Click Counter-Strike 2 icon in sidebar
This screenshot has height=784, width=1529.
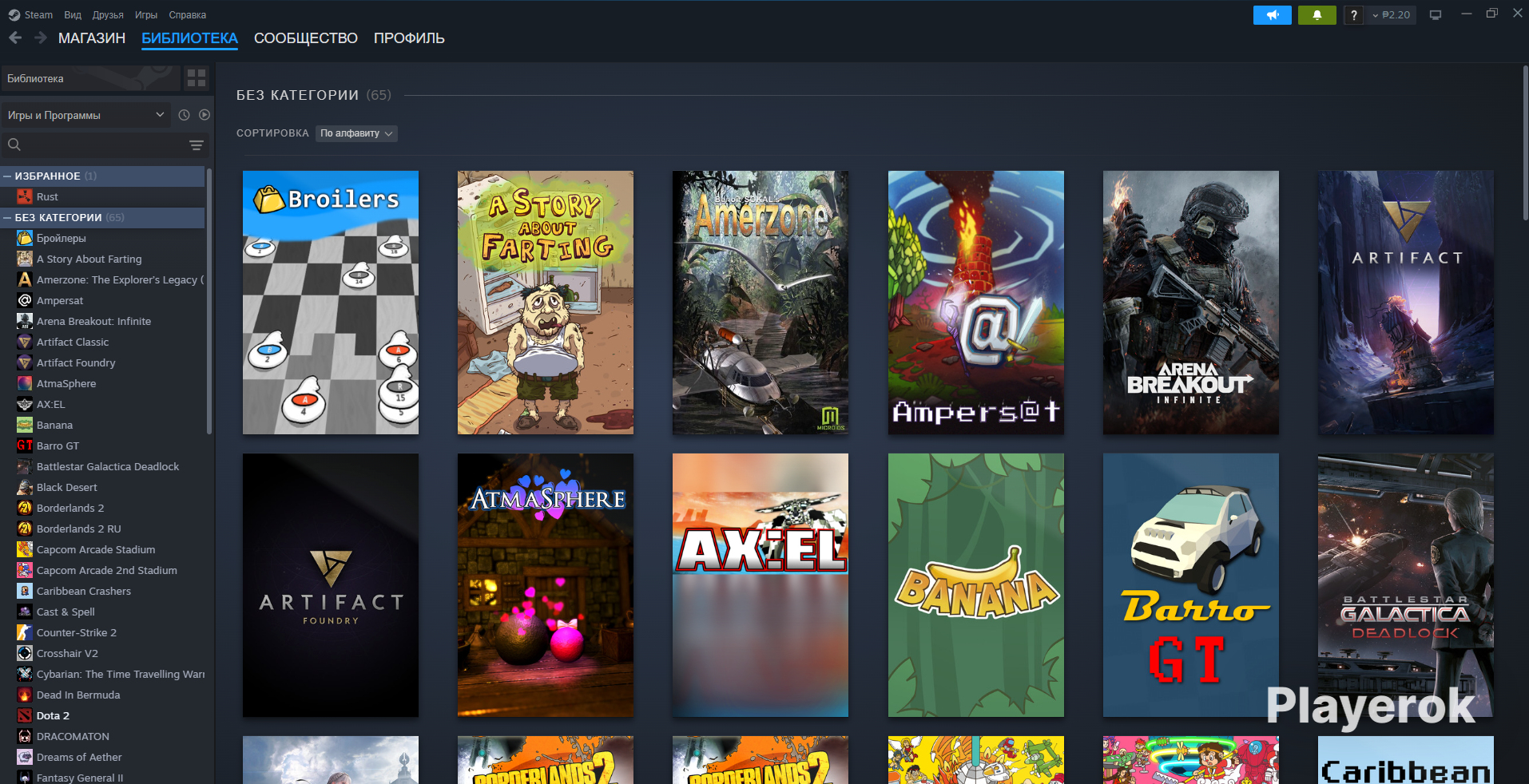click(25, 632)
